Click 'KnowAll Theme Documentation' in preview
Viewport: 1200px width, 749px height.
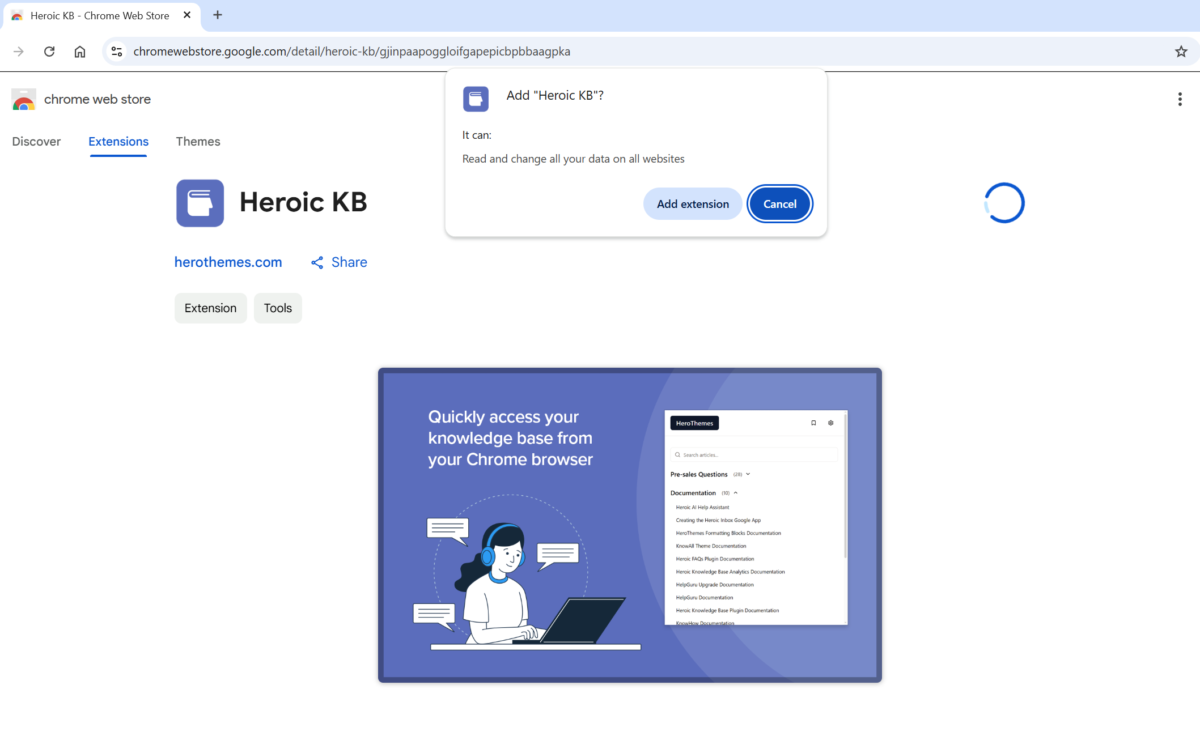(x=711, y=546)
